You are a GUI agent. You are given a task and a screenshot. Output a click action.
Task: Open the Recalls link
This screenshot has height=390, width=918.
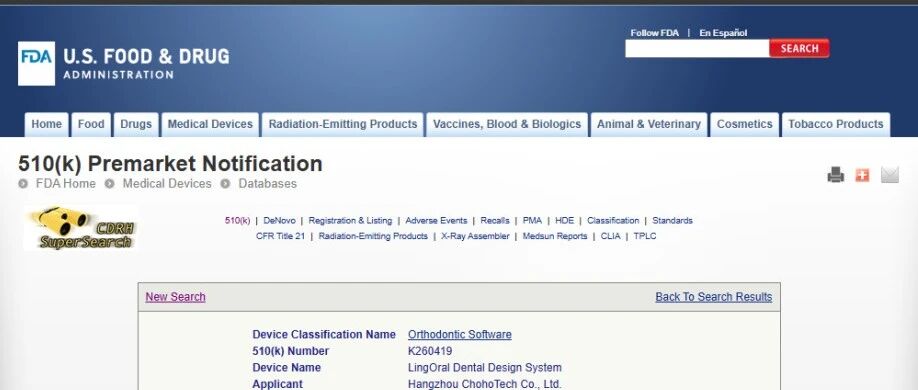click(495, 221)
